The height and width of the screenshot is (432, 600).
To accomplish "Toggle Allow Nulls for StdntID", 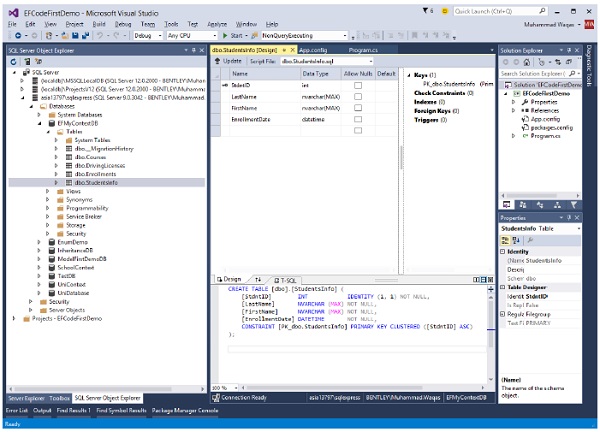I will click(x=358, y=85).
